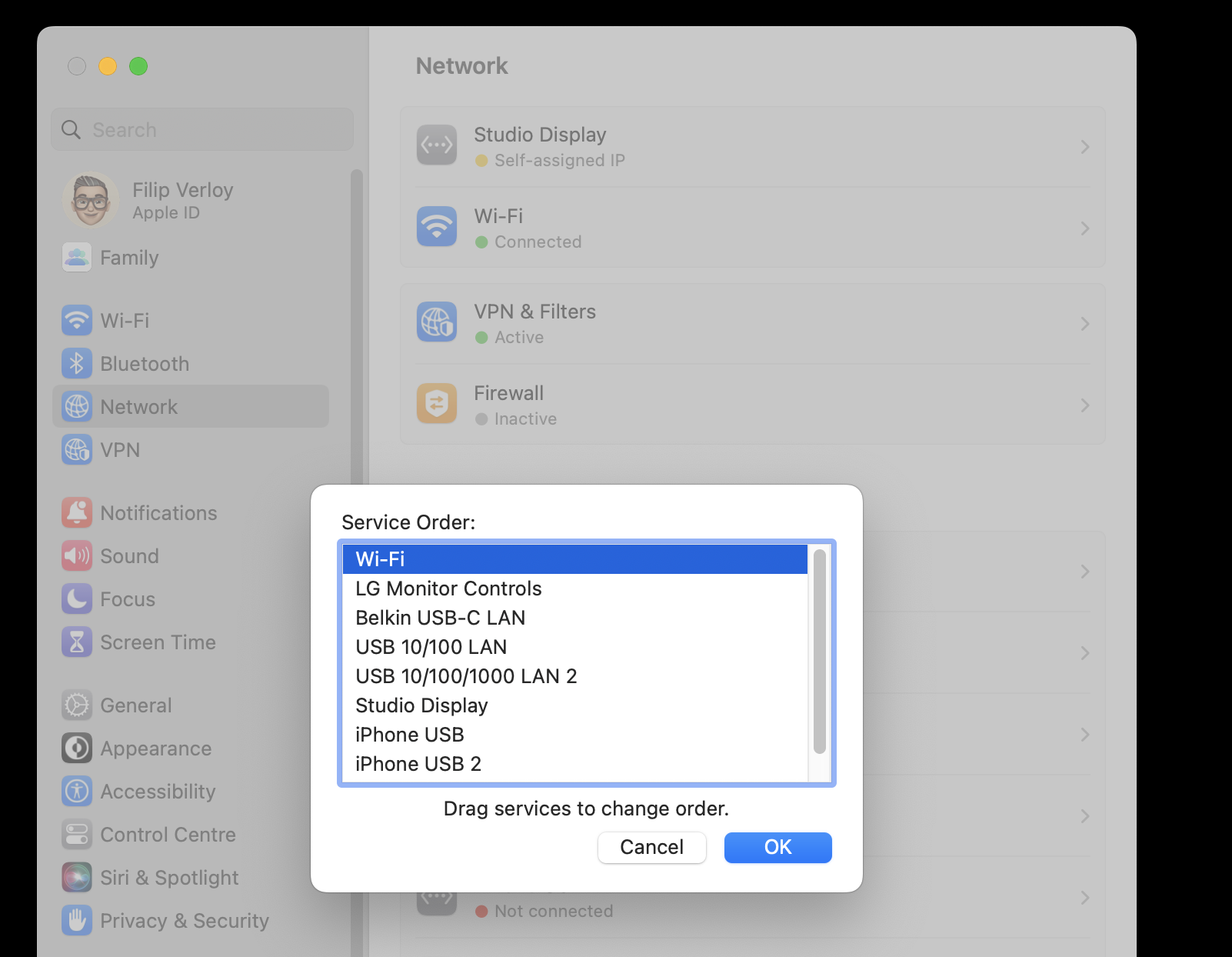Select Belkin USB-C LAN service
This screenshot has width=1232, height=957.
click(575, 618)
